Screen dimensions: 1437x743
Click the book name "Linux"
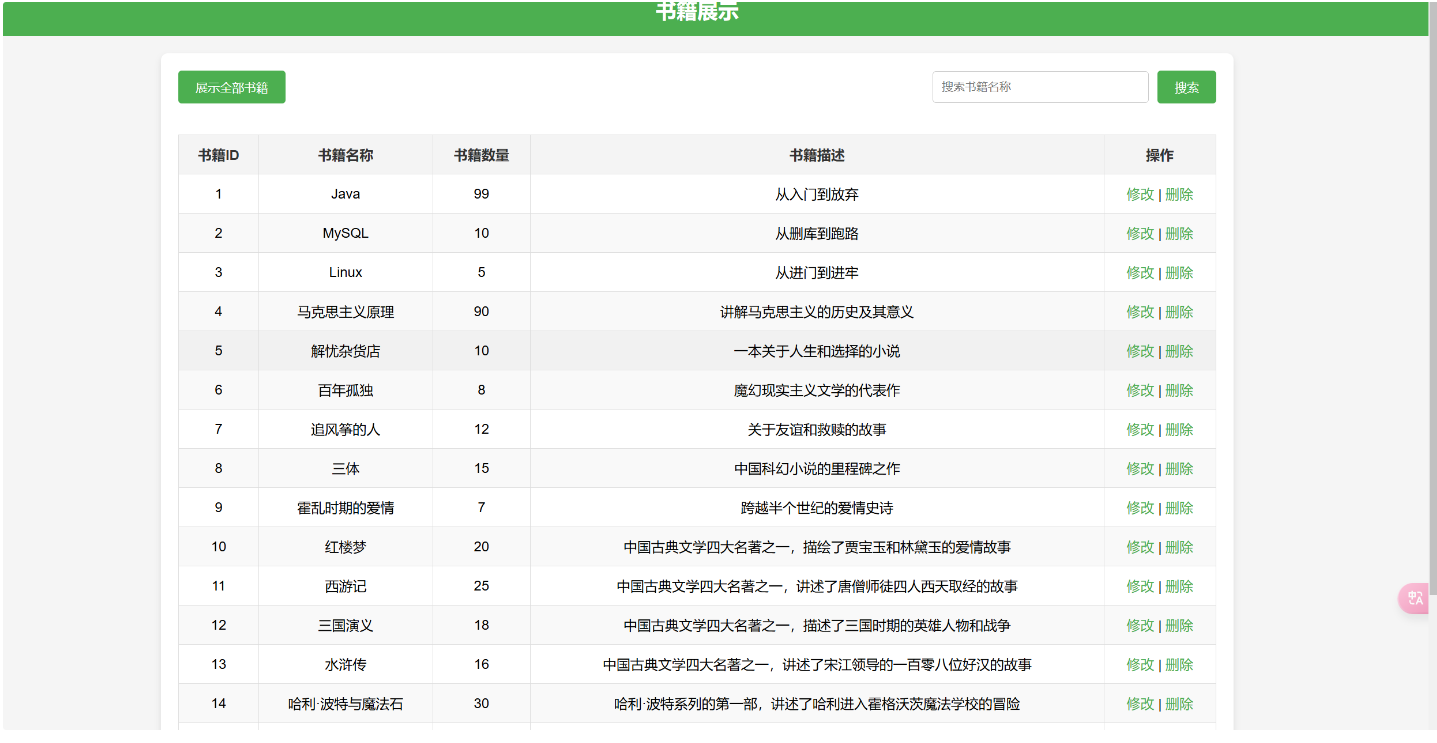tap(346, 272)
